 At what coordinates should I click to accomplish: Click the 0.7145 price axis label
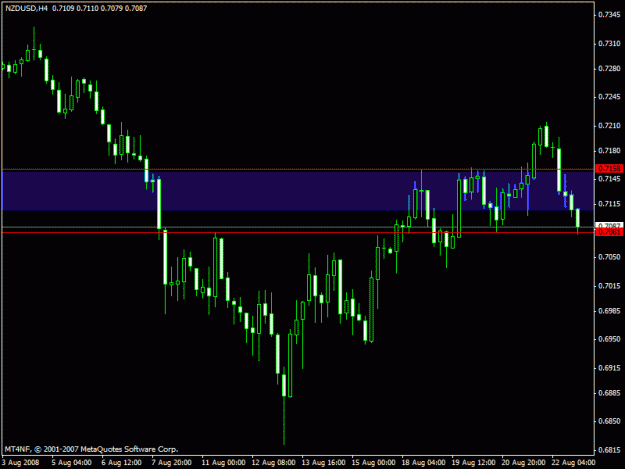tap(609, 179)
